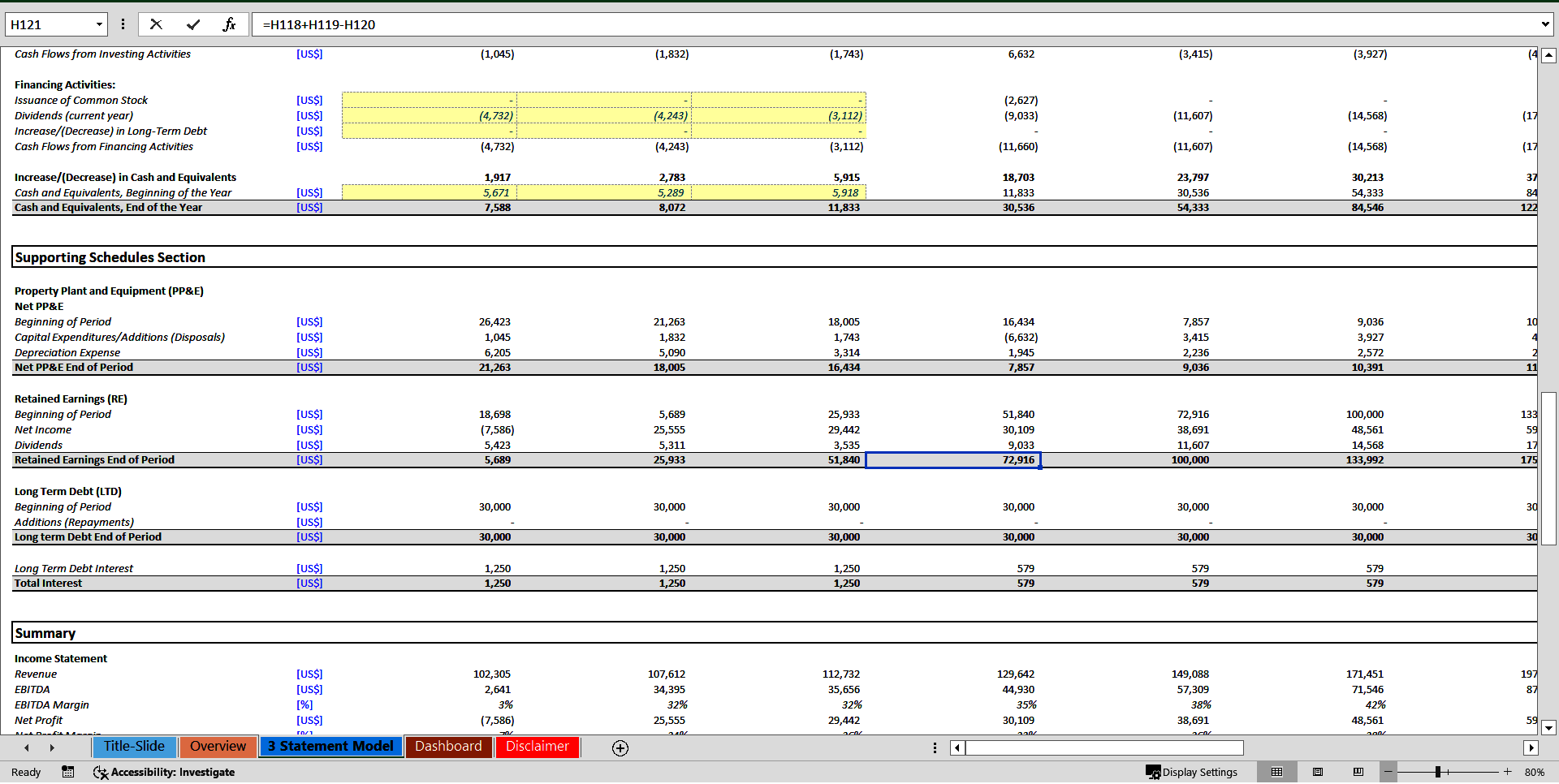Click the horizontal scrollbar thumb
The height and width of the screenshot is (784, 1559).
point(1104,748)
